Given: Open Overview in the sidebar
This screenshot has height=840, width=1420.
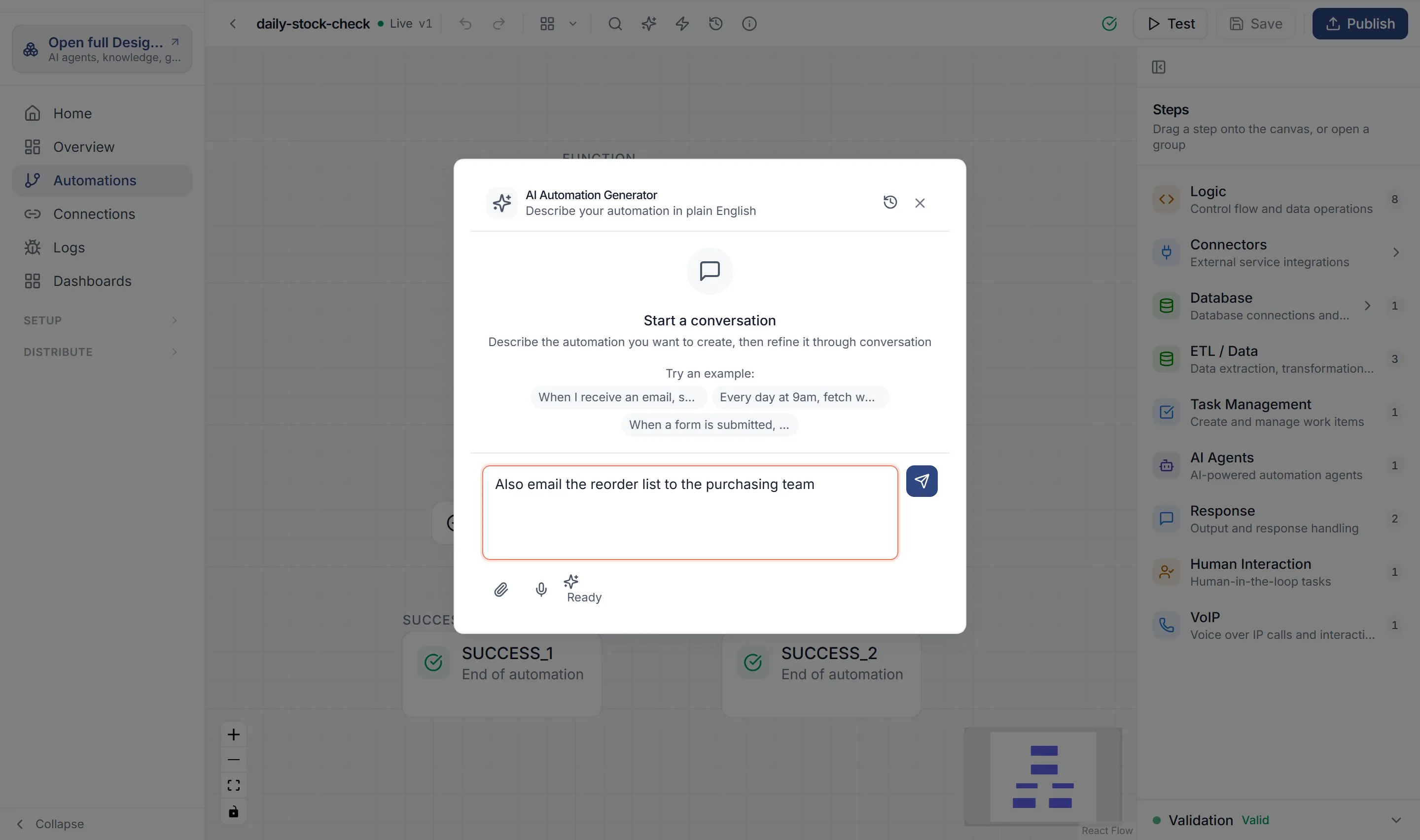Looking at the screenshot, I should [x=102, y=146].
